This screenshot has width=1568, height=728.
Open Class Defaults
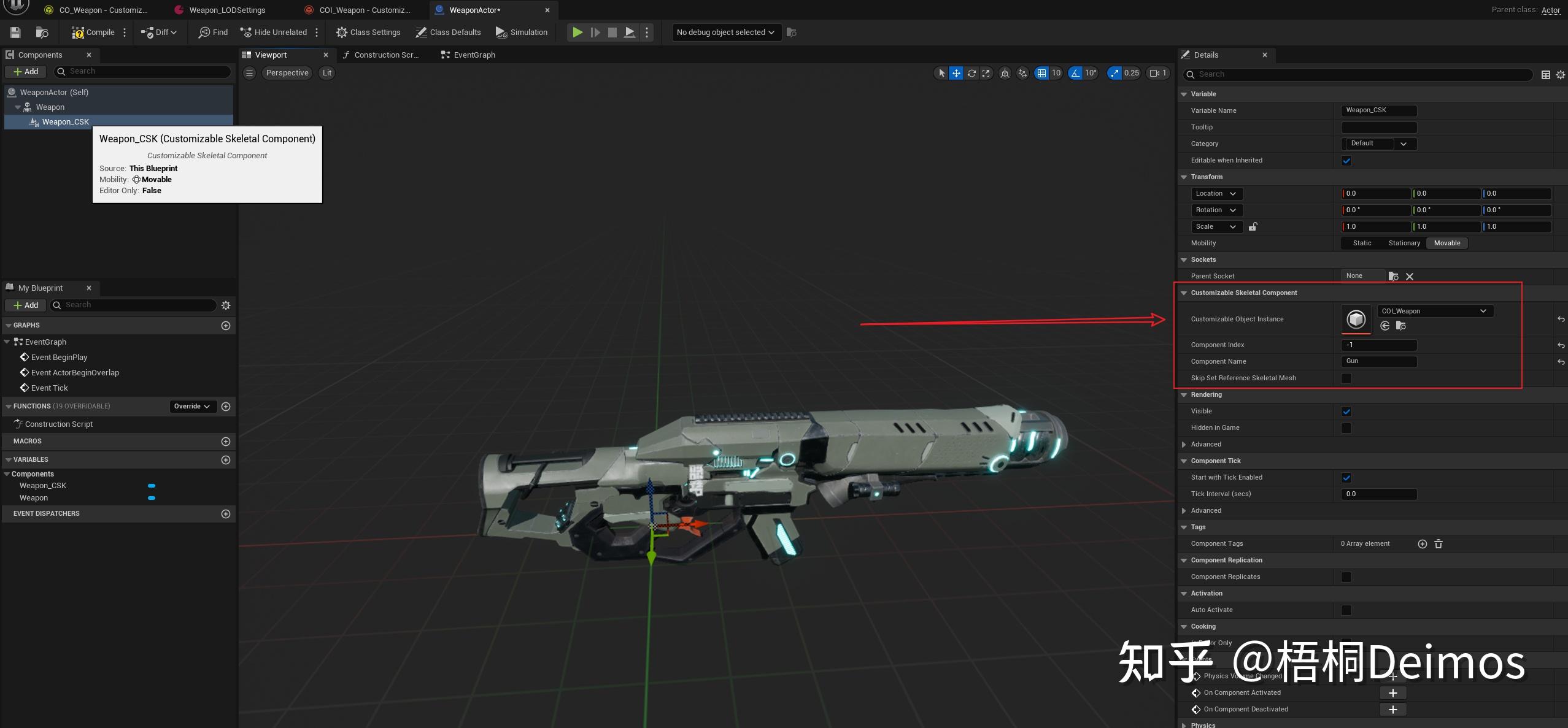point(448,33)
